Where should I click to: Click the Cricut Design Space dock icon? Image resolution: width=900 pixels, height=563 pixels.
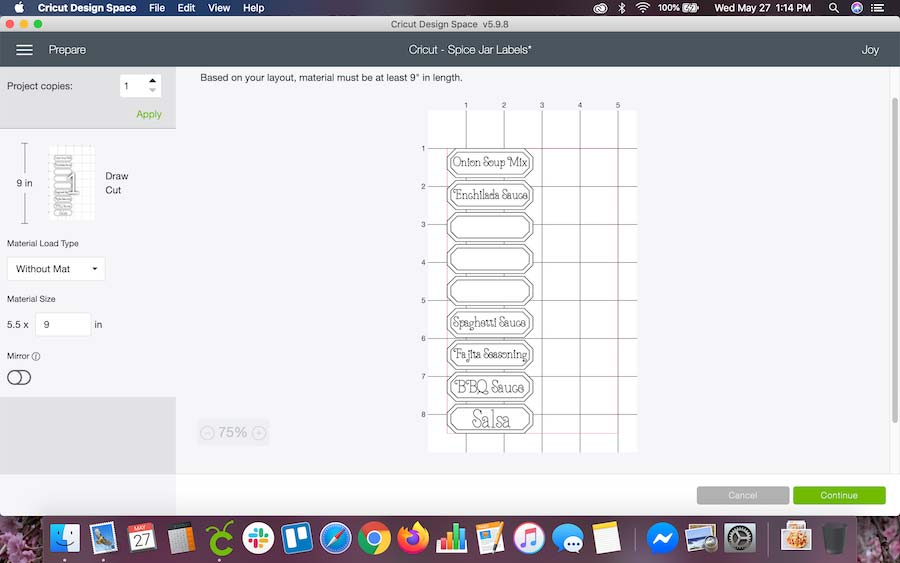coord(220,538)
